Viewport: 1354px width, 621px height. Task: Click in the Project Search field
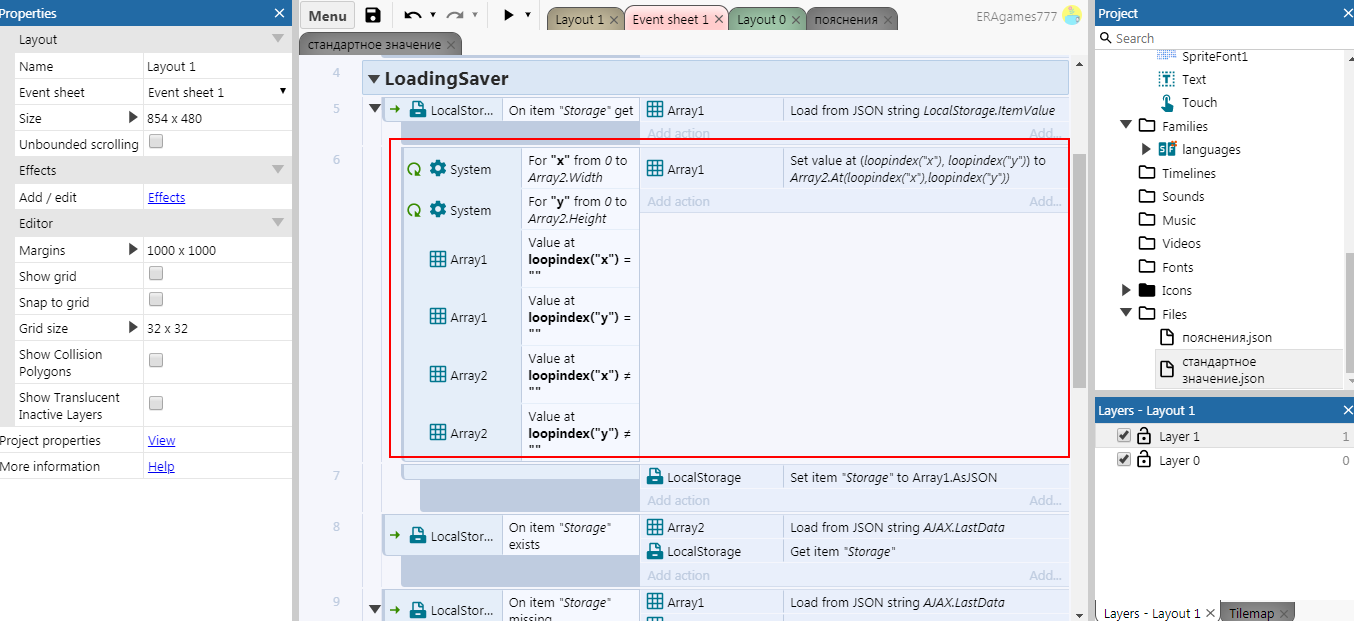[x=1225, y=38]
